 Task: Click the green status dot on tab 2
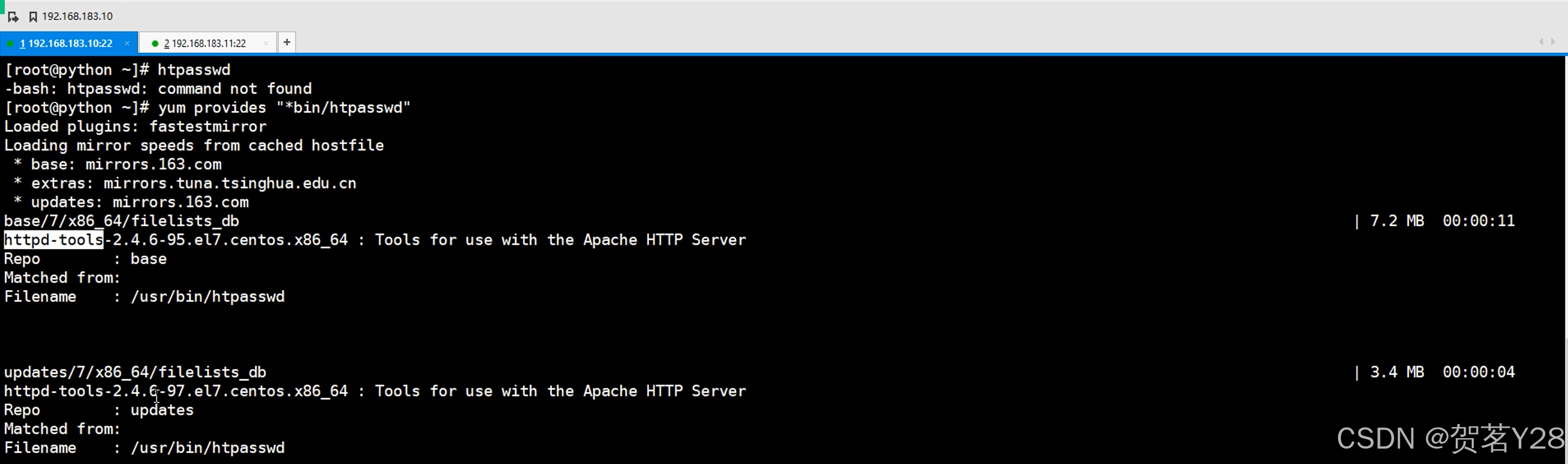[x=155, y=43]
